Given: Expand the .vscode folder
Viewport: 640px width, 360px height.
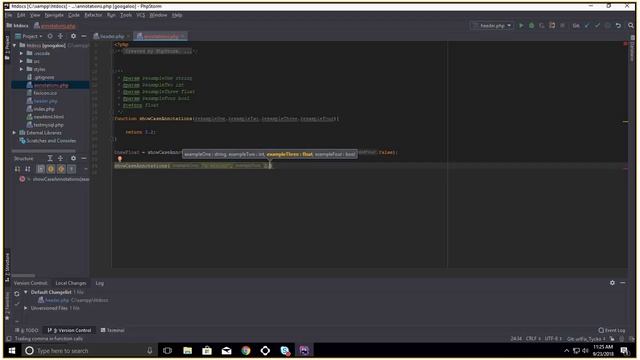Looking at the screenshot, I should tap(21, 53).
